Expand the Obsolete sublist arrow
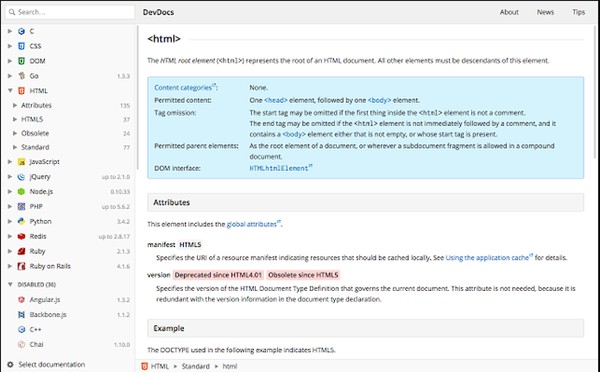The width and height of the screenshot is (600, 372). (x=15, y=133)
